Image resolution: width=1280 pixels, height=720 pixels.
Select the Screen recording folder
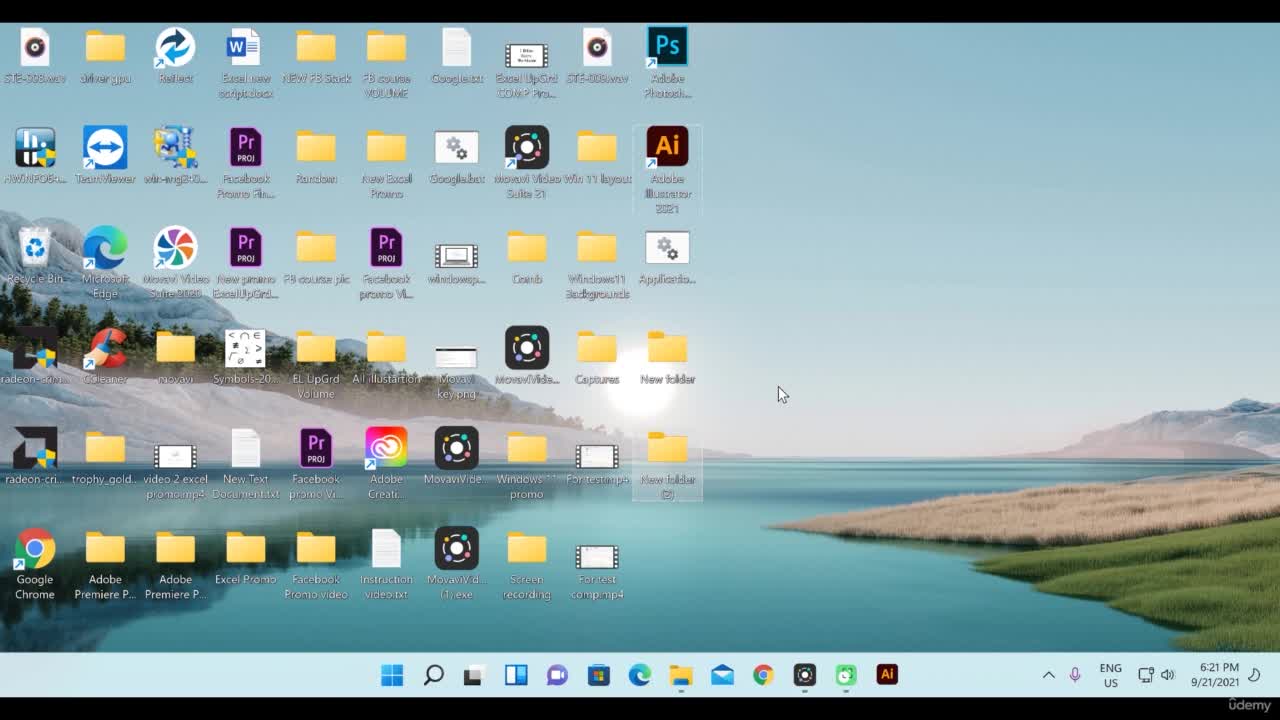pos(526,564)
